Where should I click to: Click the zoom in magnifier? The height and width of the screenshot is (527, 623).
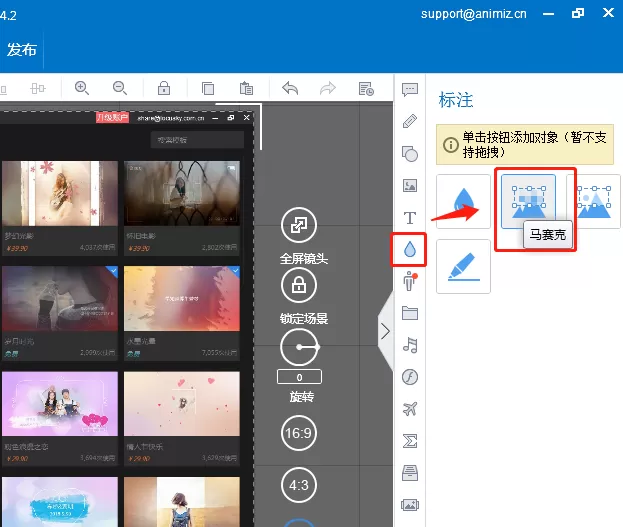pos(82,88)
